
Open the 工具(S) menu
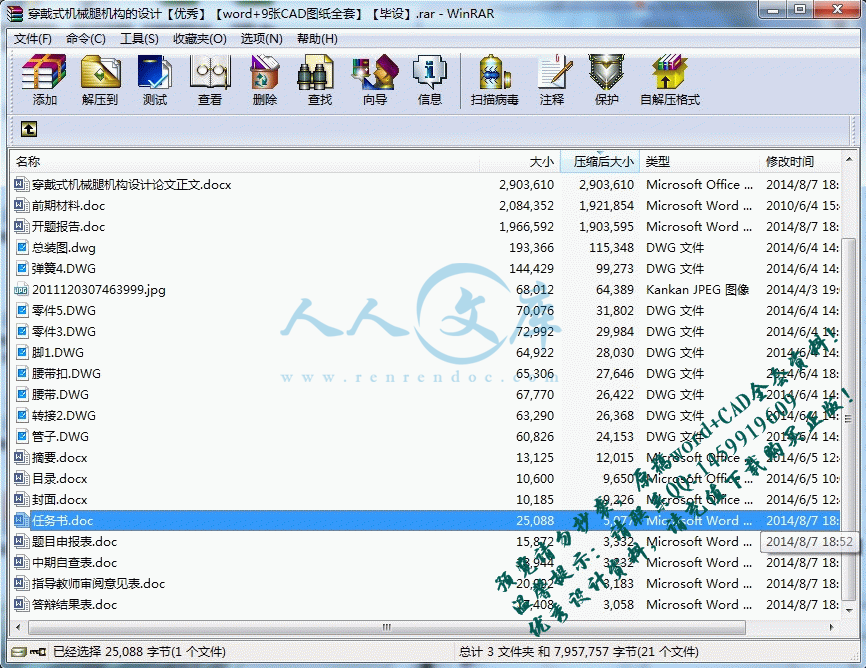[x=139, y=39]
